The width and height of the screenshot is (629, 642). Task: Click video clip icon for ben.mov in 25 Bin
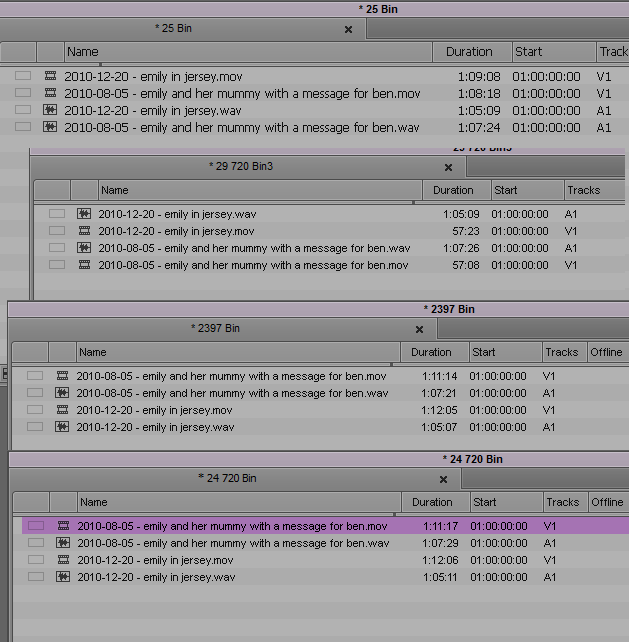(x=50, y=93)
